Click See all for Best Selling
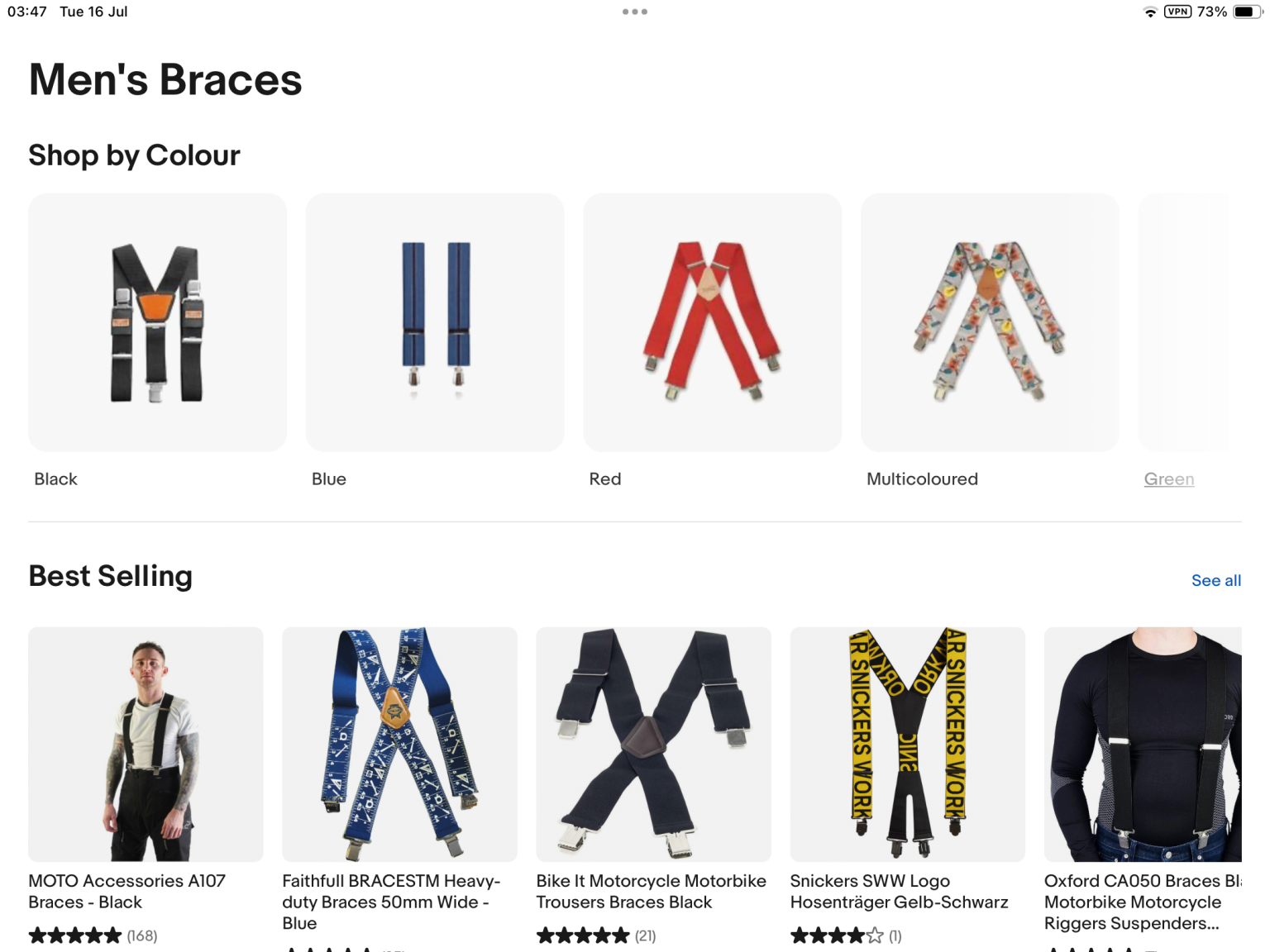This screenshot has height=952, width=1270. (x=1215, y=580)
